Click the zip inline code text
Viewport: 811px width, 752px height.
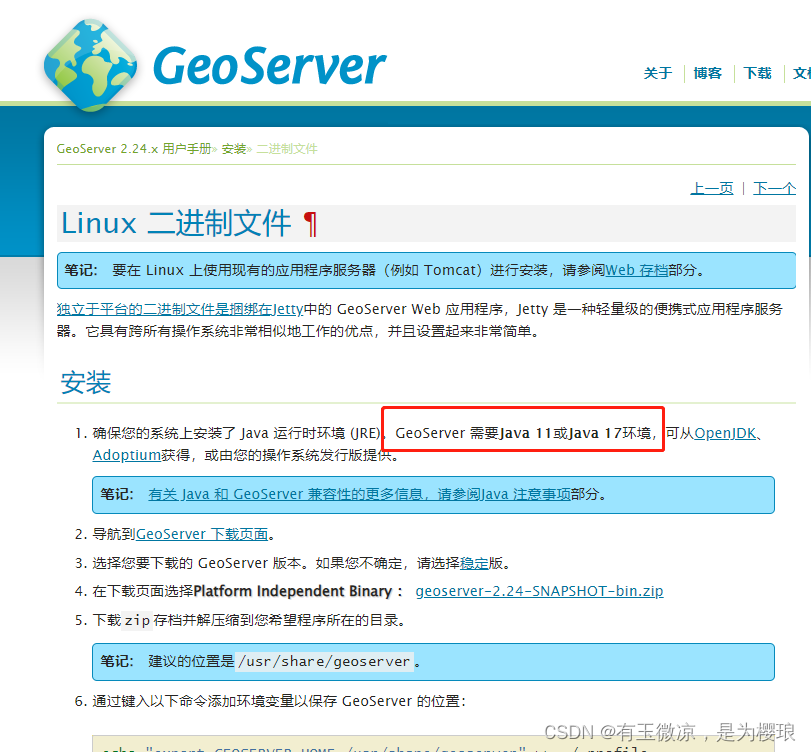point(137,620)
